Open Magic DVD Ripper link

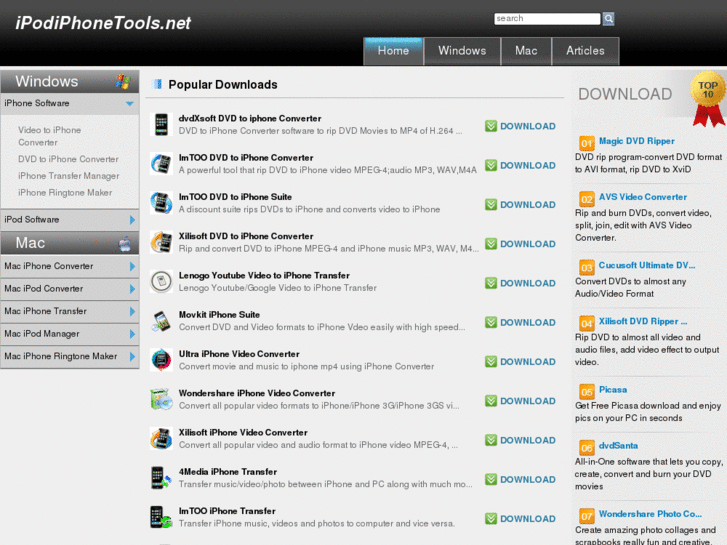pos(637,141)
